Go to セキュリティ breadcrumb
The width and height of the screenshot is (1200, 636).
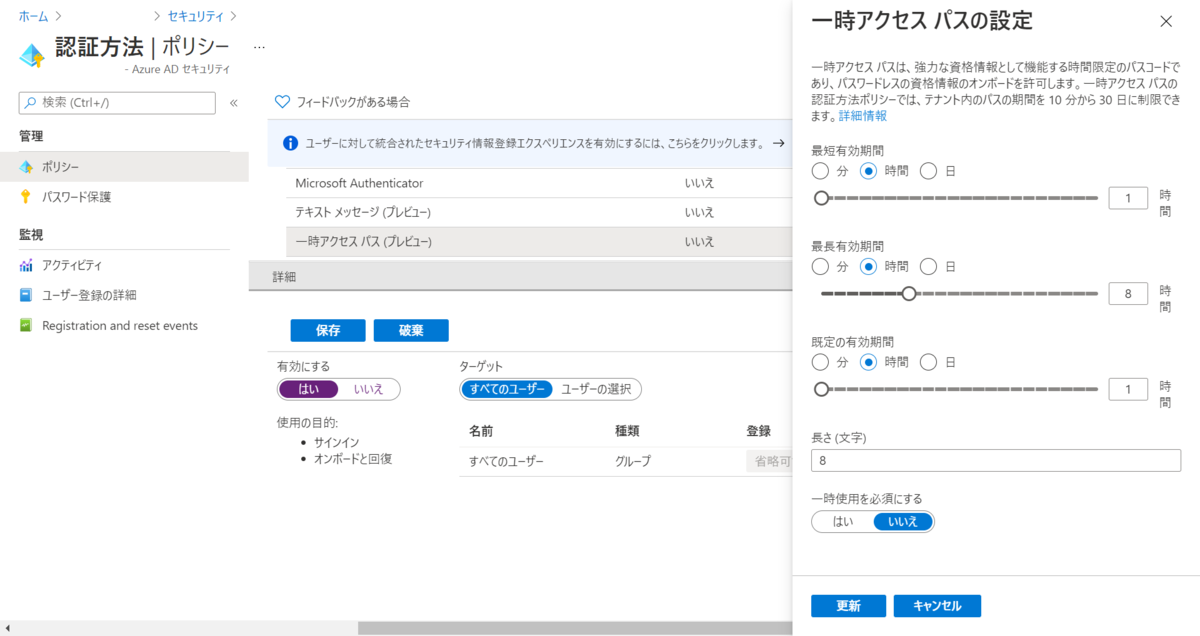[x=194, y=16]
